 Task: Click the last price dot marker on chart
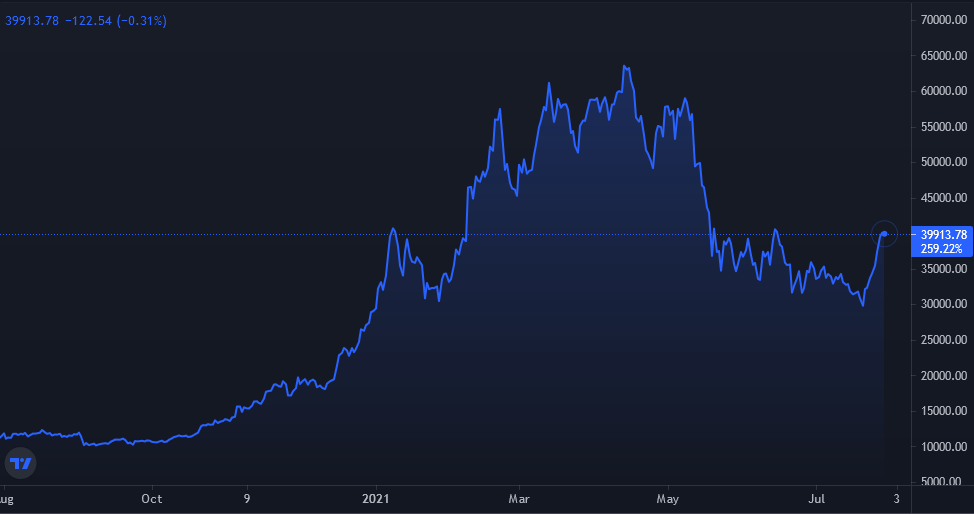point(884,234)
